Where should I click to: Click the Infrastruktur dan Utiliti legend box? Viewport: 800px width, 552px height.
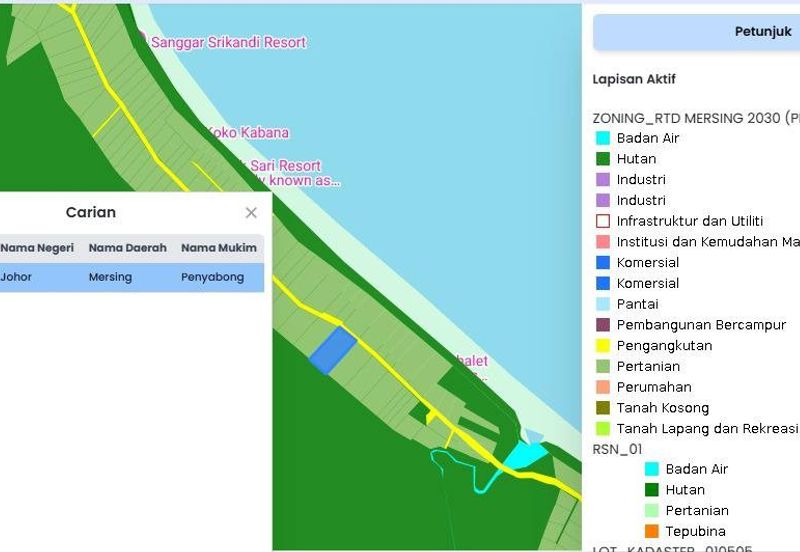point(602,221)
